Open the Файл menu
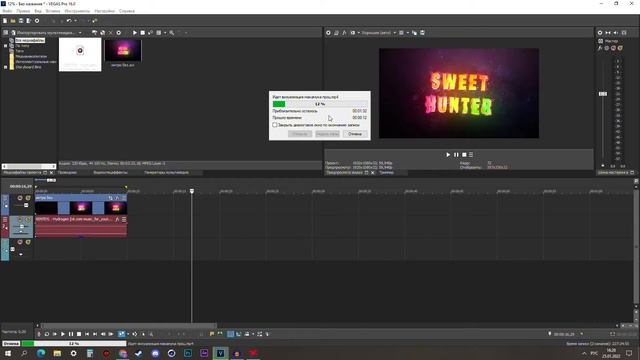Viewport: 640px width, 360px height. pos(7,11)
